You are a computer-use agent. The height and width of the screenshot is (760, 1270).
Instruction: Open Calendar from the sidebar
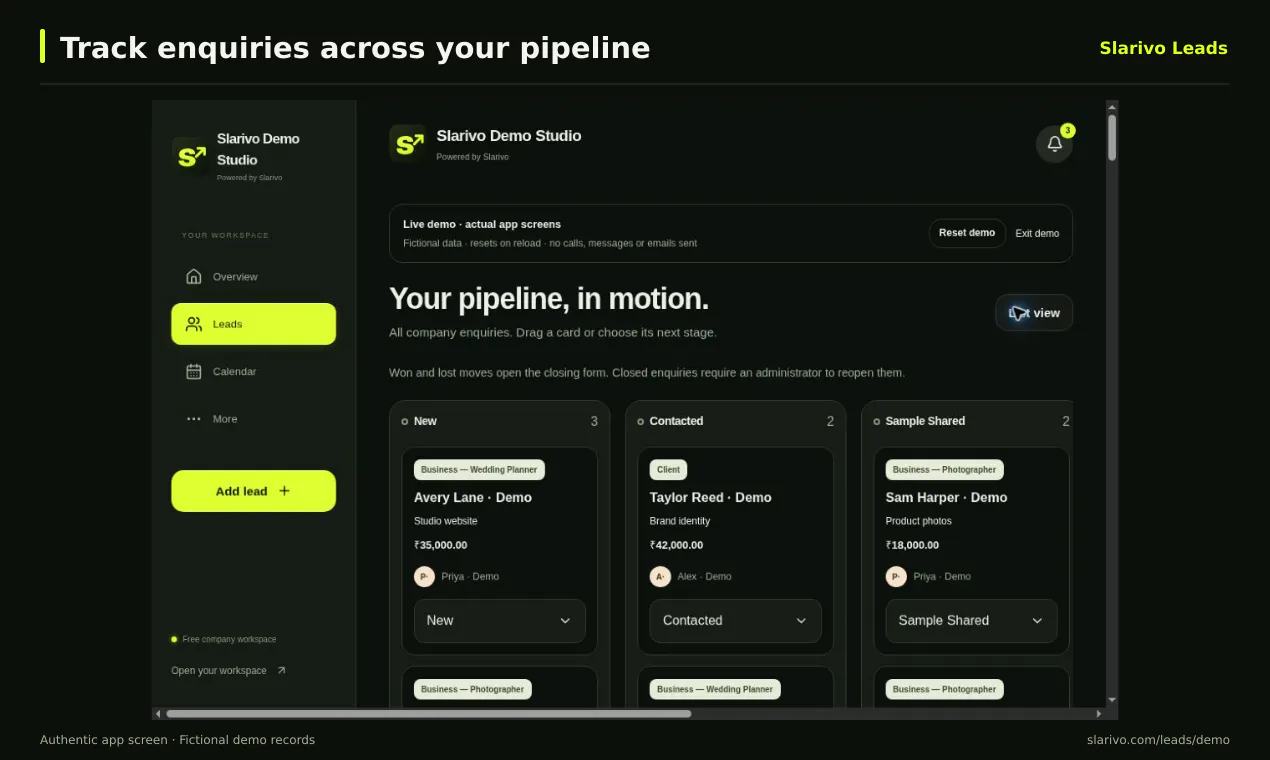254,372
